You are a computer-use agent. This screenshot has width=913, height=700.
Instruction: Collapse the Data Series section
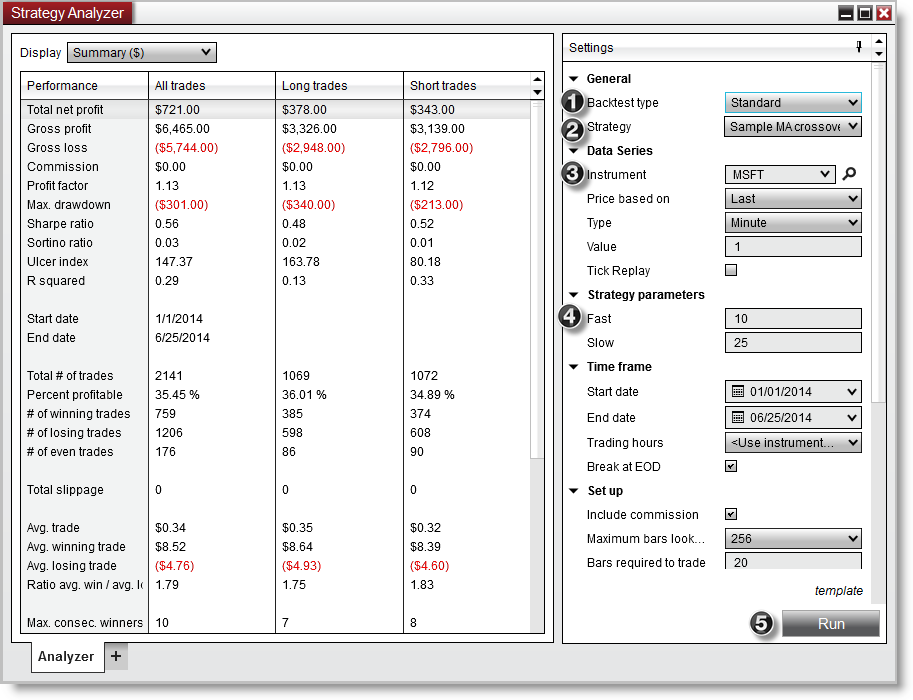[573, 151]
